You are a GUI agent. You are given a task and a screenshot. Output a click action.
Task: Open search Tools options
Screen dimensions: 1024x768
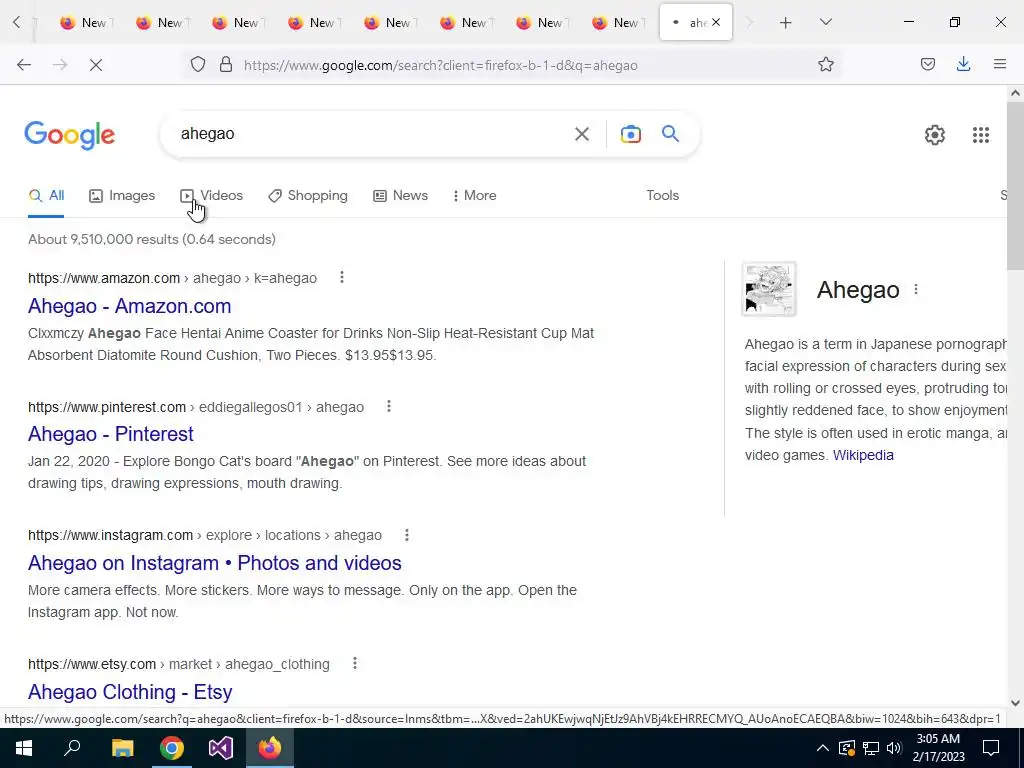click(662, 195)
